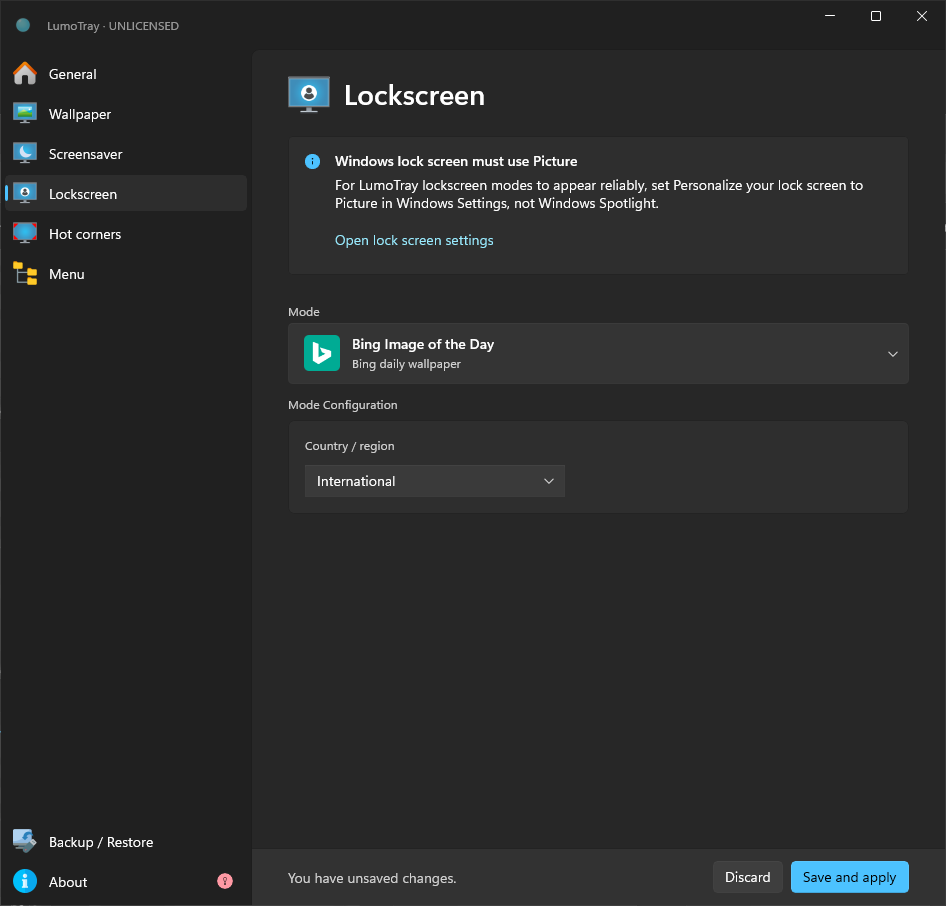Viewport: 946px width, 906px height.
Task: Open the Country / region International dropdown
Action: point(434,481)
